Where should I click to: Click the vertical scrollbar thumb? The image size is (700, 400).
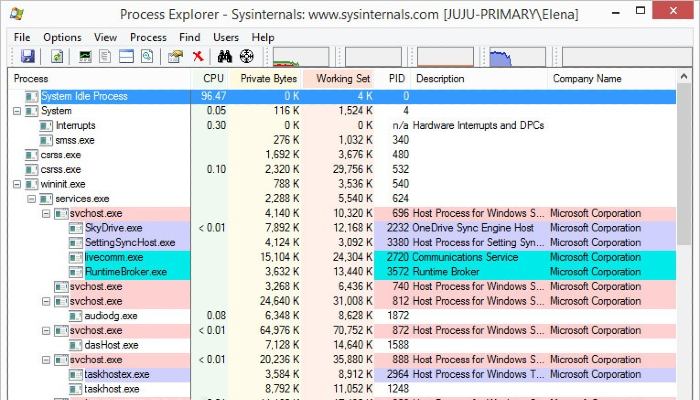tap(683, 165)
